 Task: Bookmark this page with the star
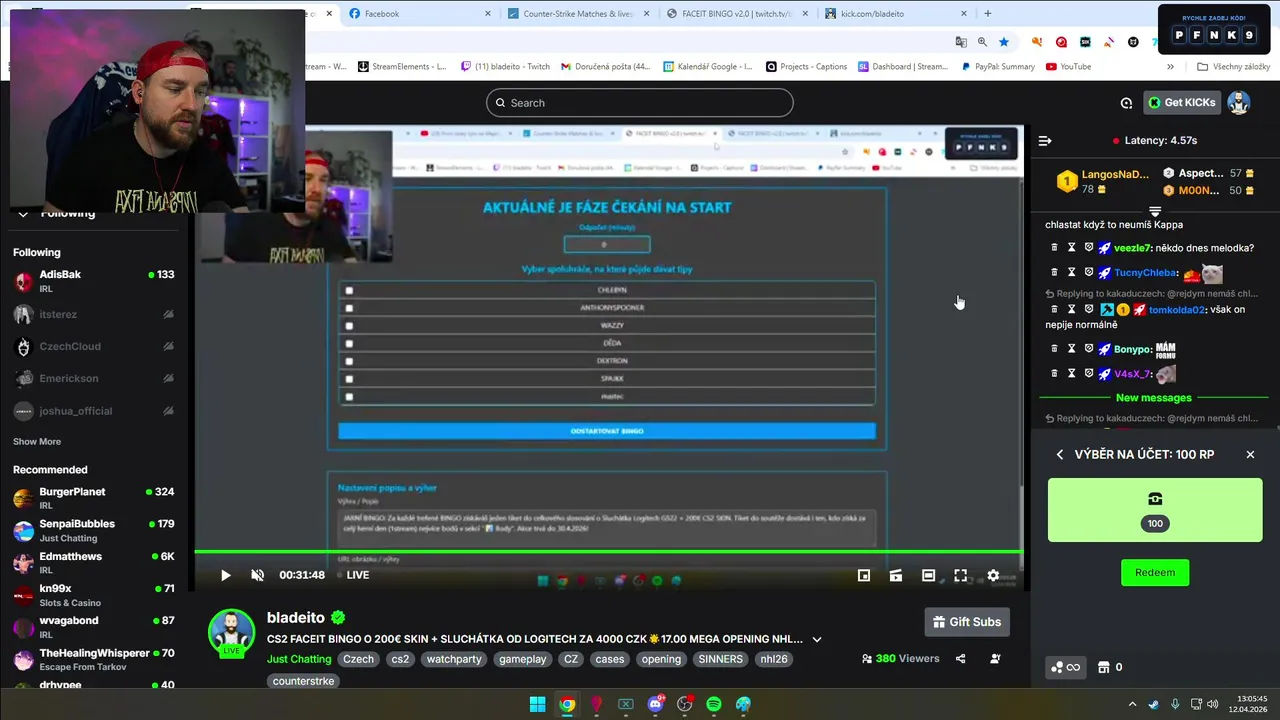(1004, 42)
